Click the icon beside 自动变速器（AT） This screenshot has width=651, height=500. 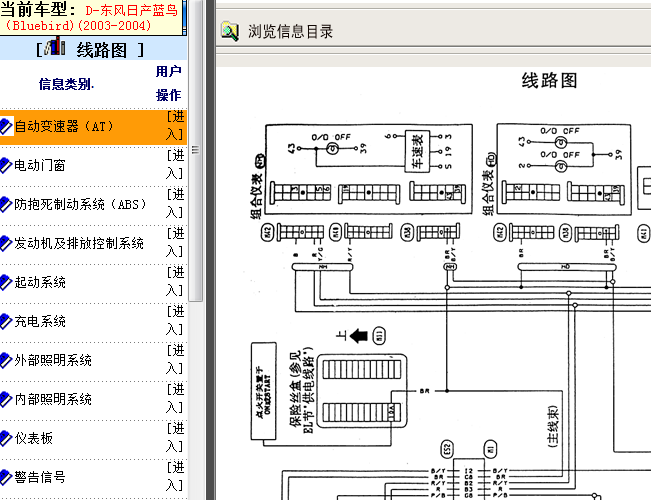pos(6,127)
